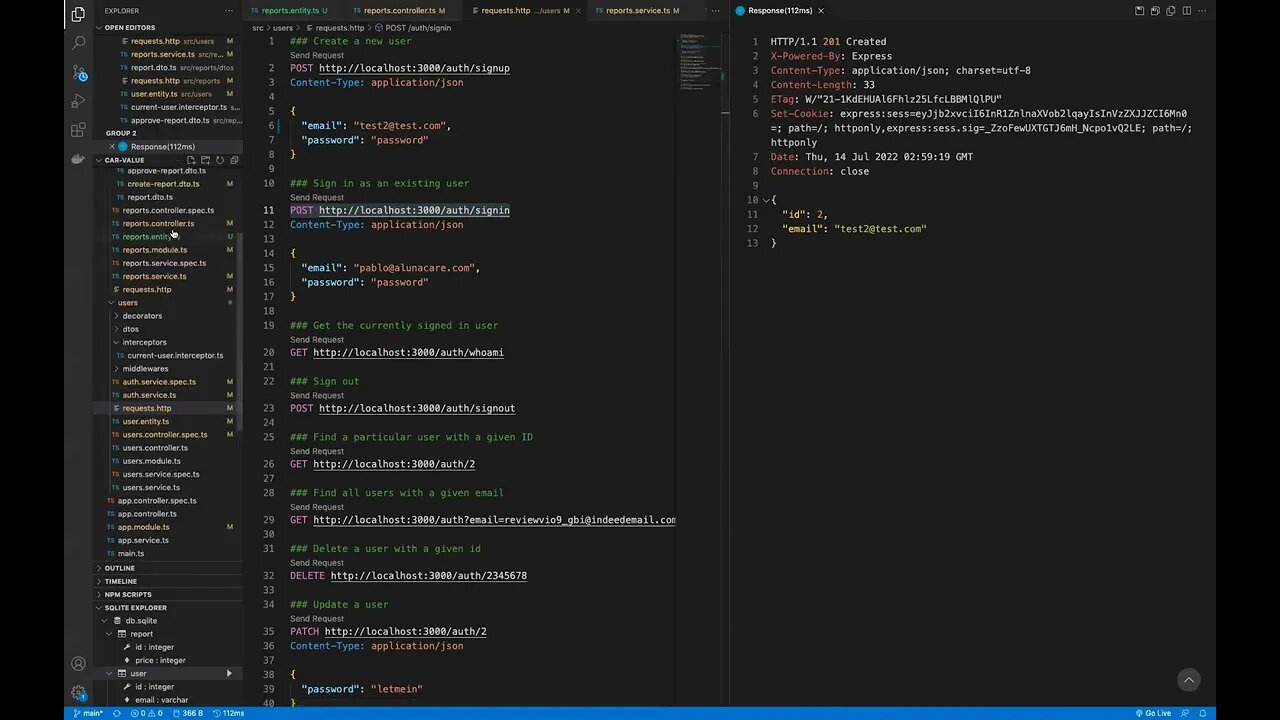
Task: Expand the middlewares folder
Action: 145,368
